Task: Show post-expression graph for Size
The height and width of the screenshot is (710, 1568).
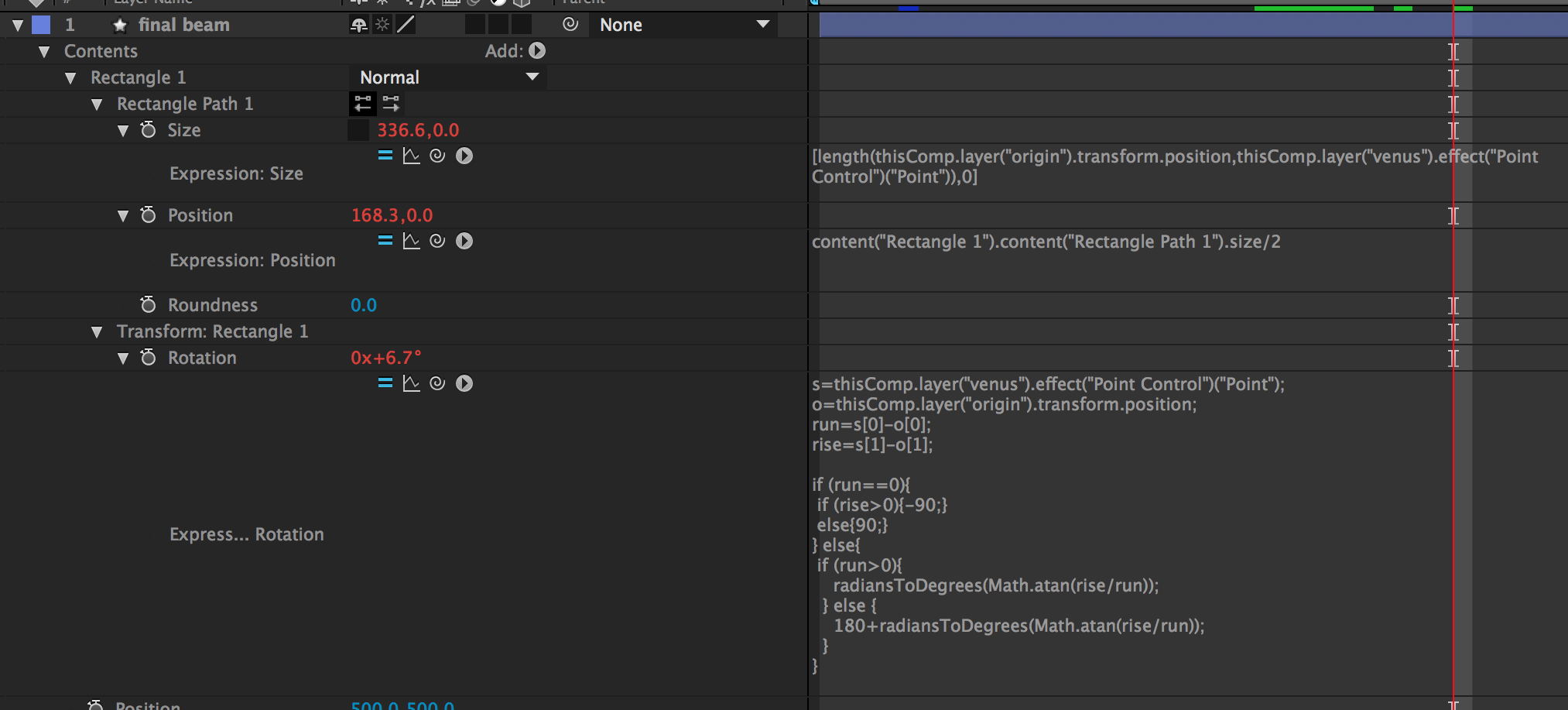Action: [x=412, y=156]
